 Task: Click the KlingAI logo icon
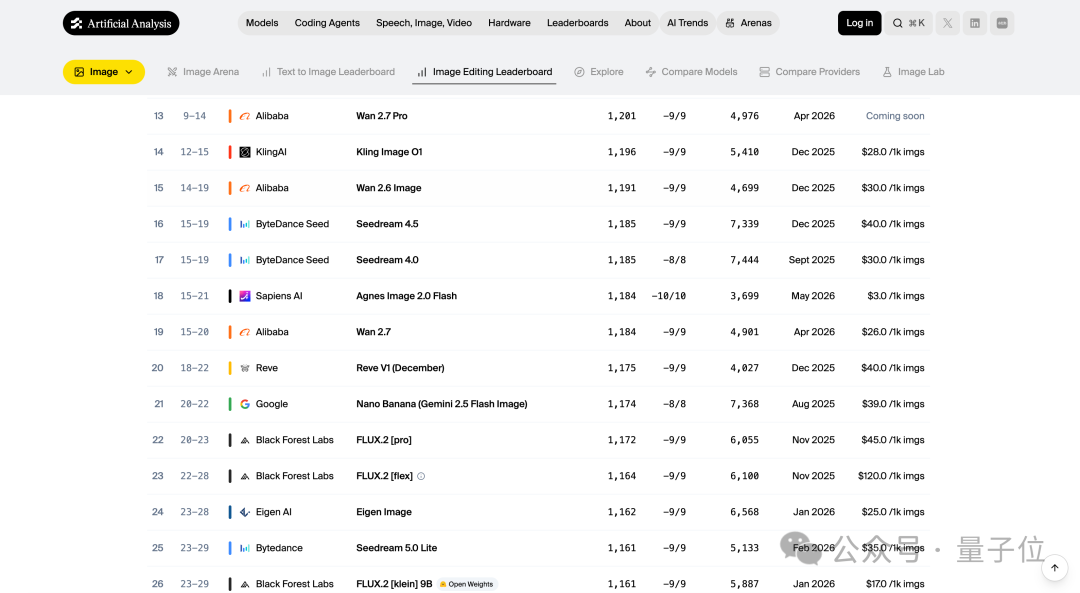pyautogui.click(x=245, y=152)
